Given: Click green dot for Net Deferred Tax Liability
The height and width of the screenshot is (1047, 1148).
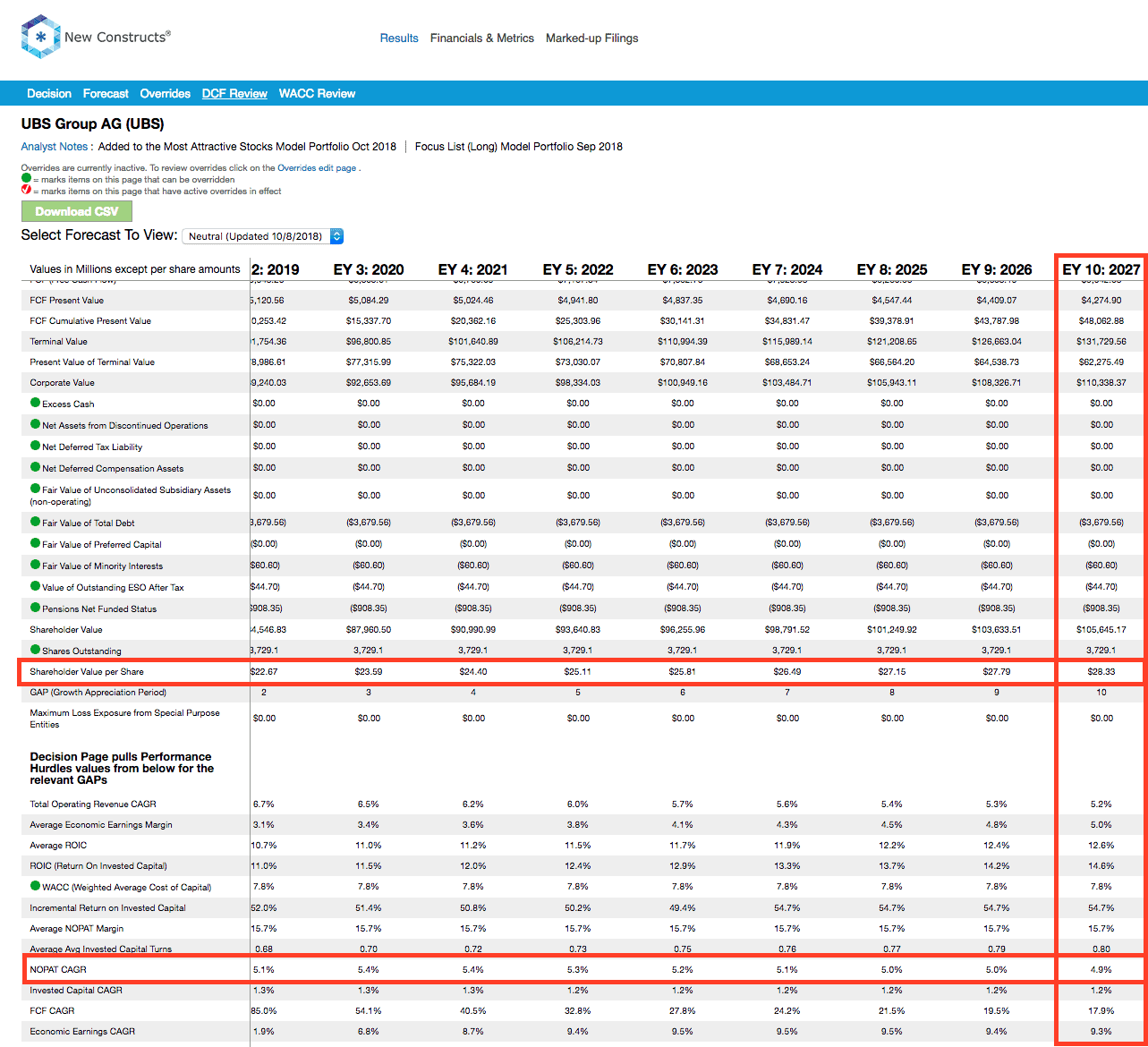Looking at the screenshot, I should (x=35, y=446).
